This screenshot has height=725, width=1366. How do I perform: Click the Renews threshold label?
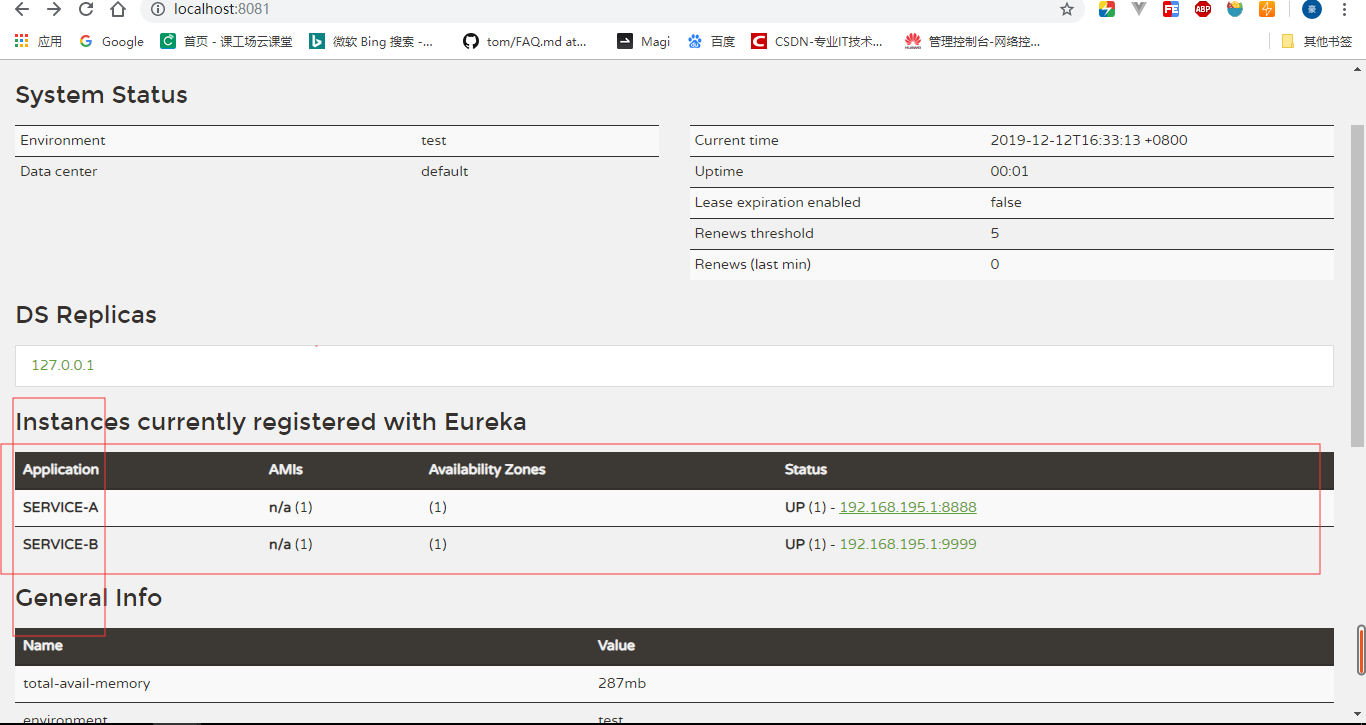click(x=754, y=233)
